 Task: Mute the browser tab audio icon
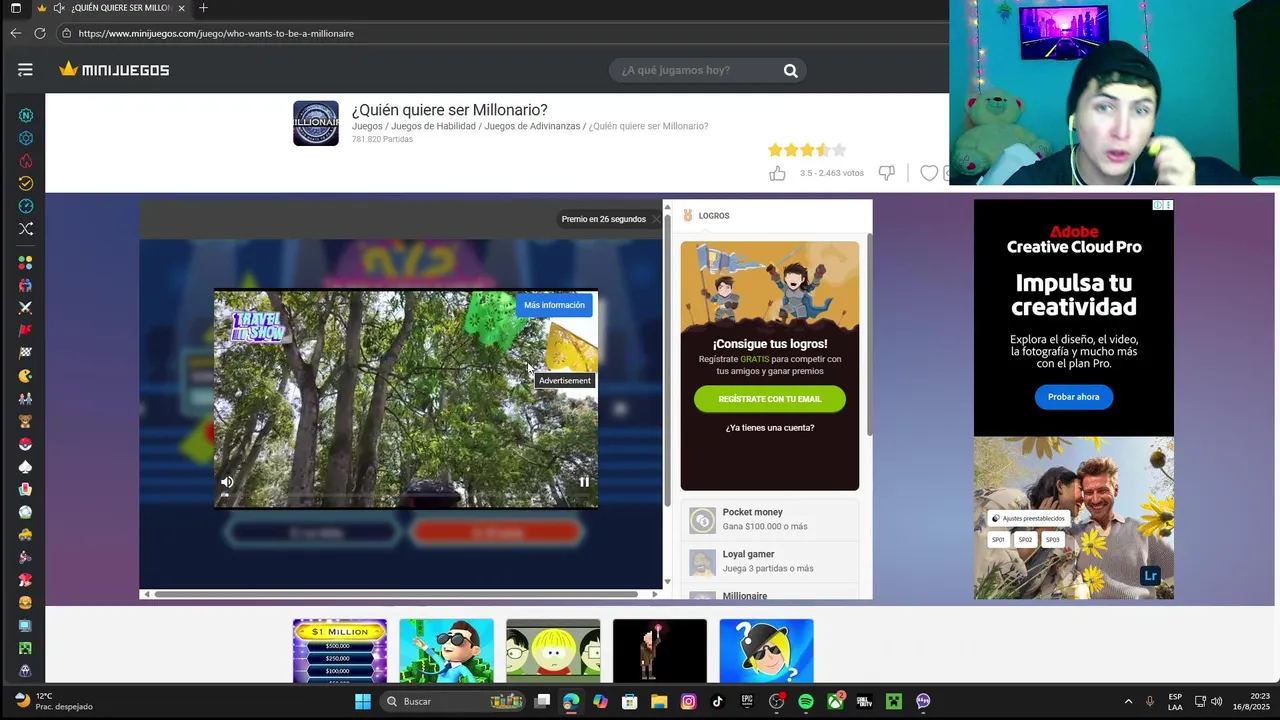pyautogui.click(x=59, y=8)
